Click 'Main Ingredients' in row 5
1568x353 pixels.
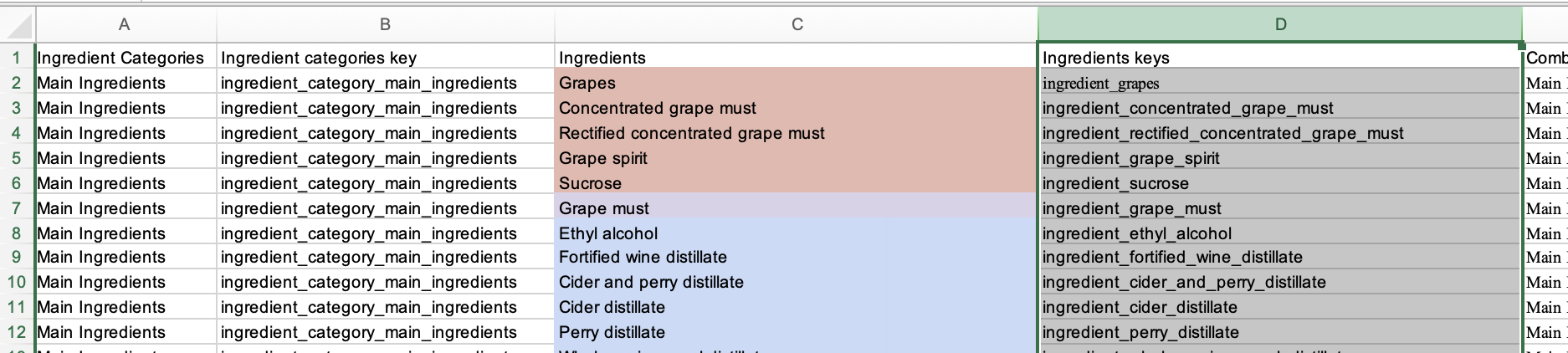tap(126, 158)
